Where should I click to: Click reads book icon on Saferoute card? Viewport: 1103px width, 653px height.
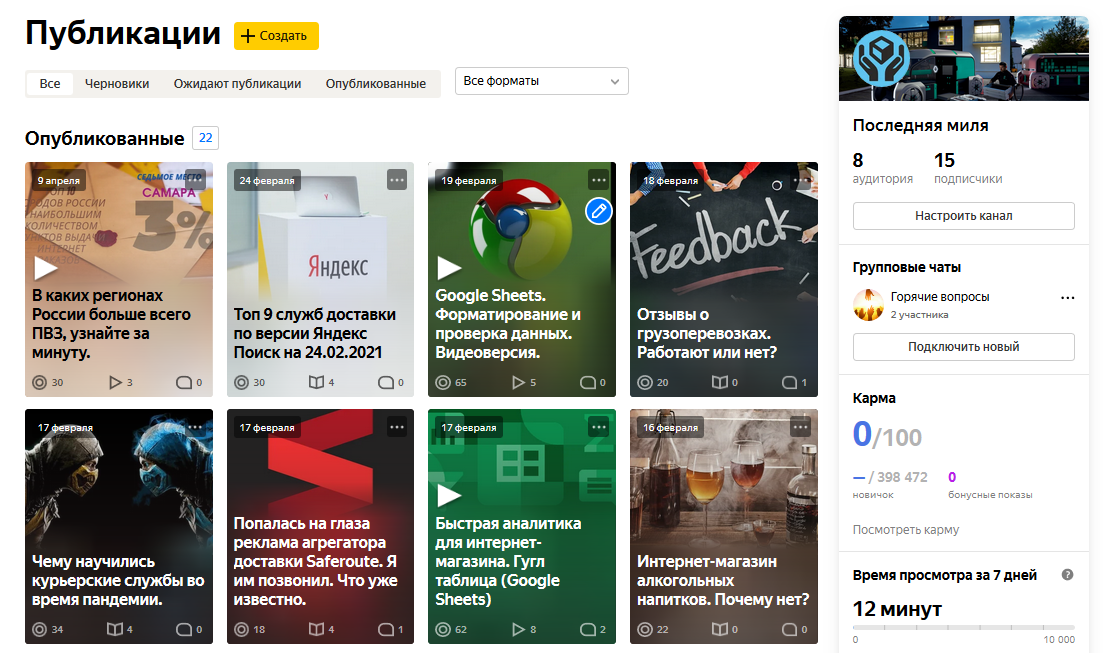click(x=317, y=629)
